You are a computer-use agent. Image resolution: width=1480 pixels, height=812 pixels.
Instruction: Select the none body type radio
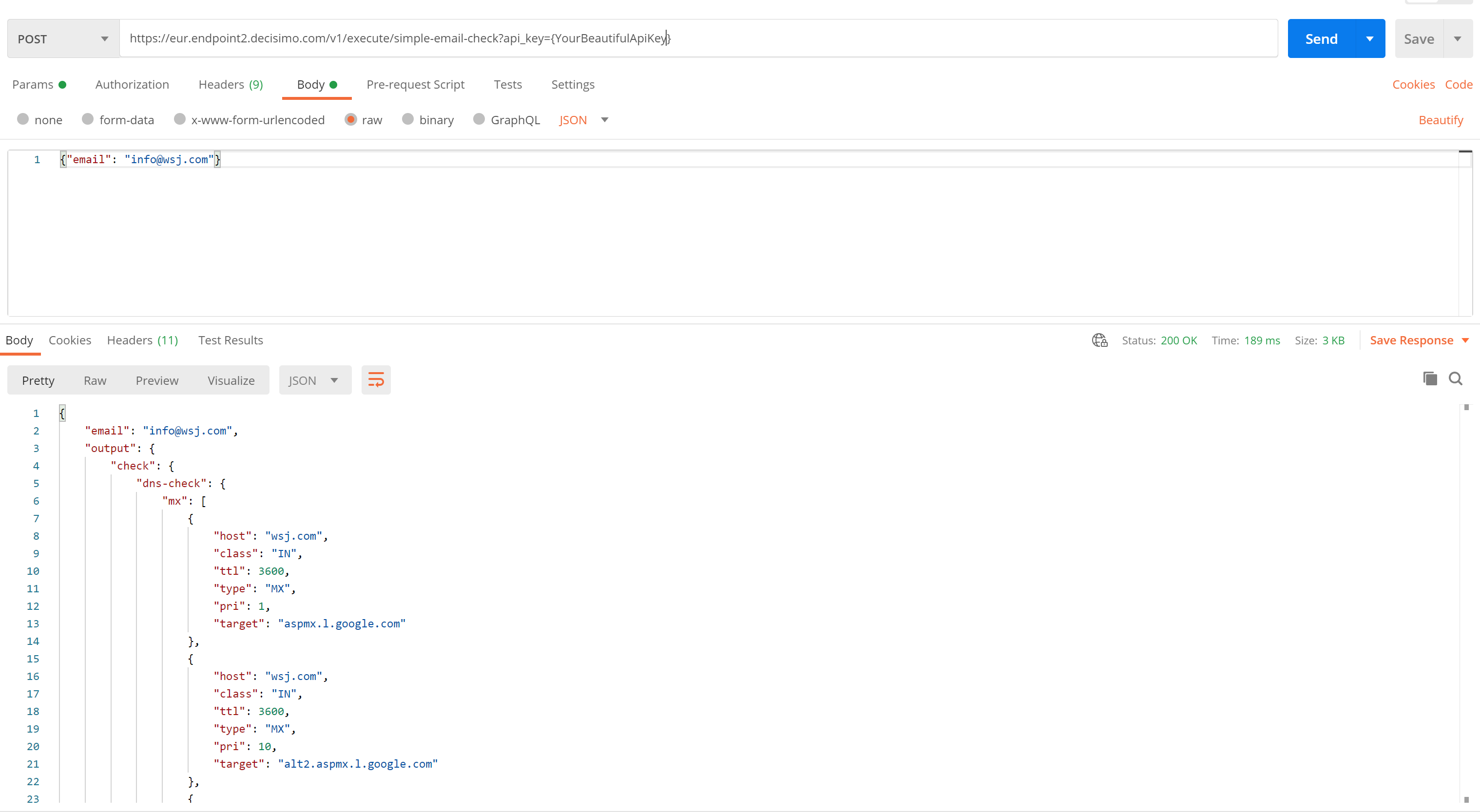(x=23, y=119)
